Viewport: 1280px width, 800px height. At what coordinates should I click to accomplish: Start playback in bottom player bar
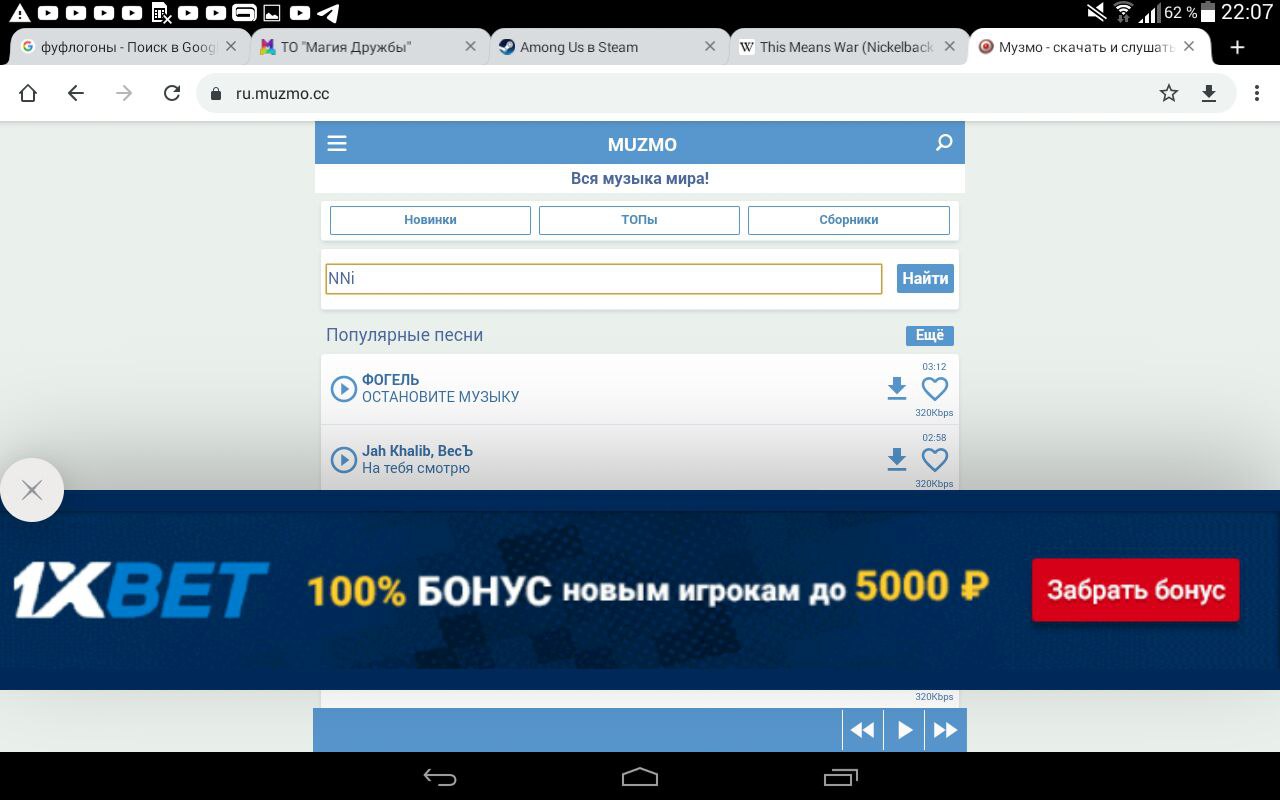[904, 730]
